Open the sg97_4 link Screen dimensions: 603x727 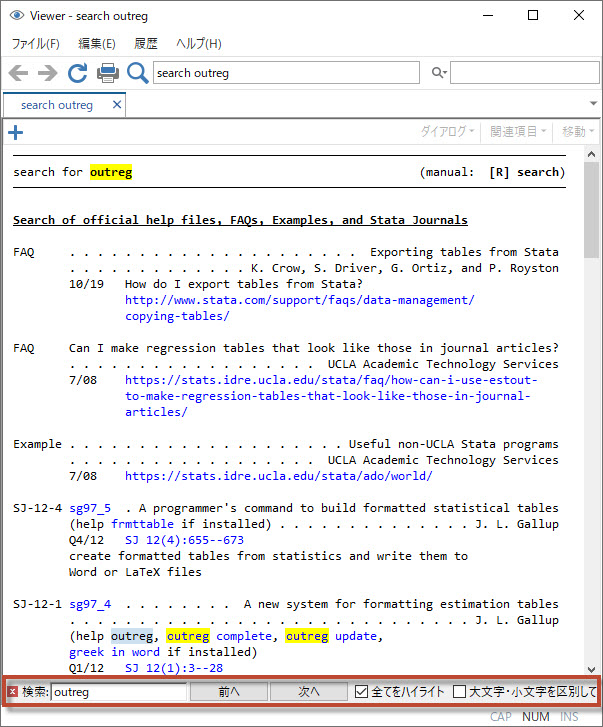(x=90, y=604)
